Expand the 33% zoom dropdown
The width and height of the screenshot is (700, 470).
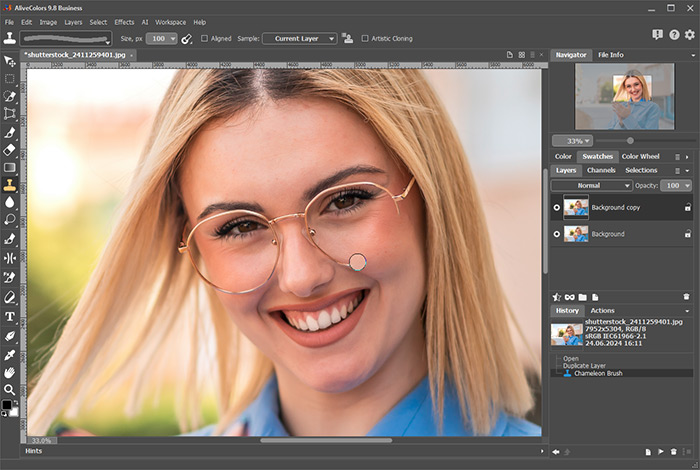(572, 141)
